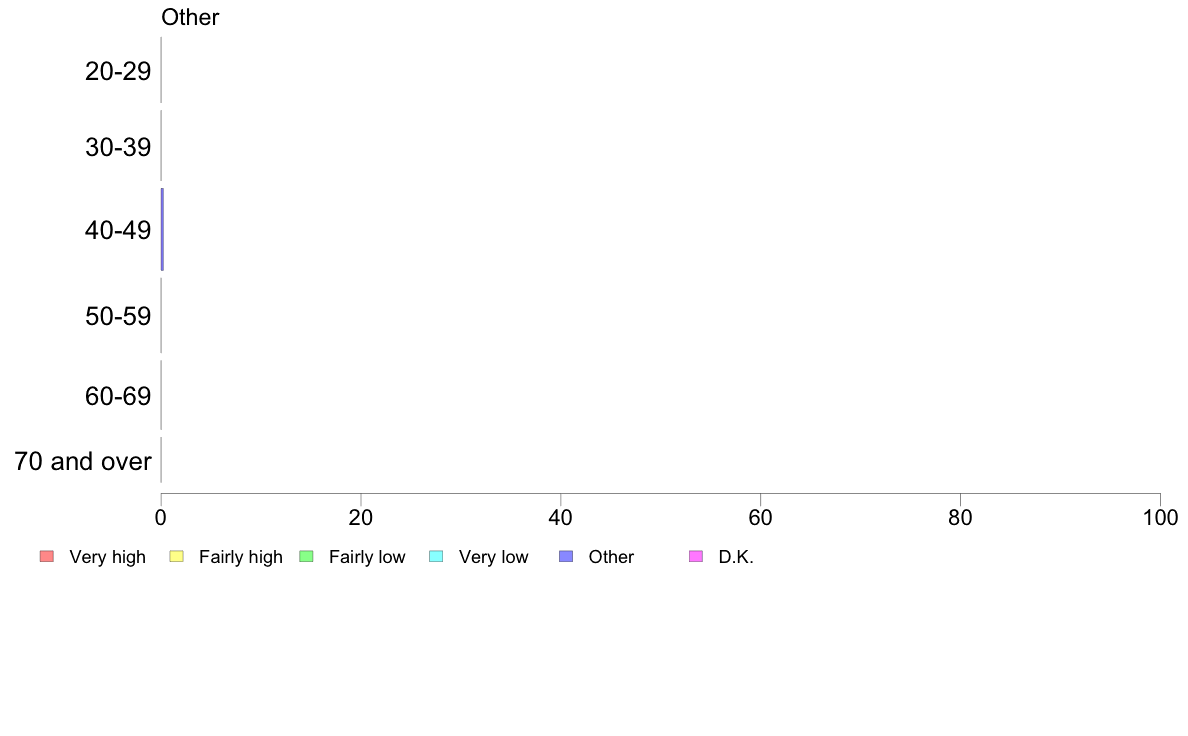Image resolution: width=1188 pixels, height=736 pixels.
Task: Select the D.K. legend label
Action: [x=736, y=557]
